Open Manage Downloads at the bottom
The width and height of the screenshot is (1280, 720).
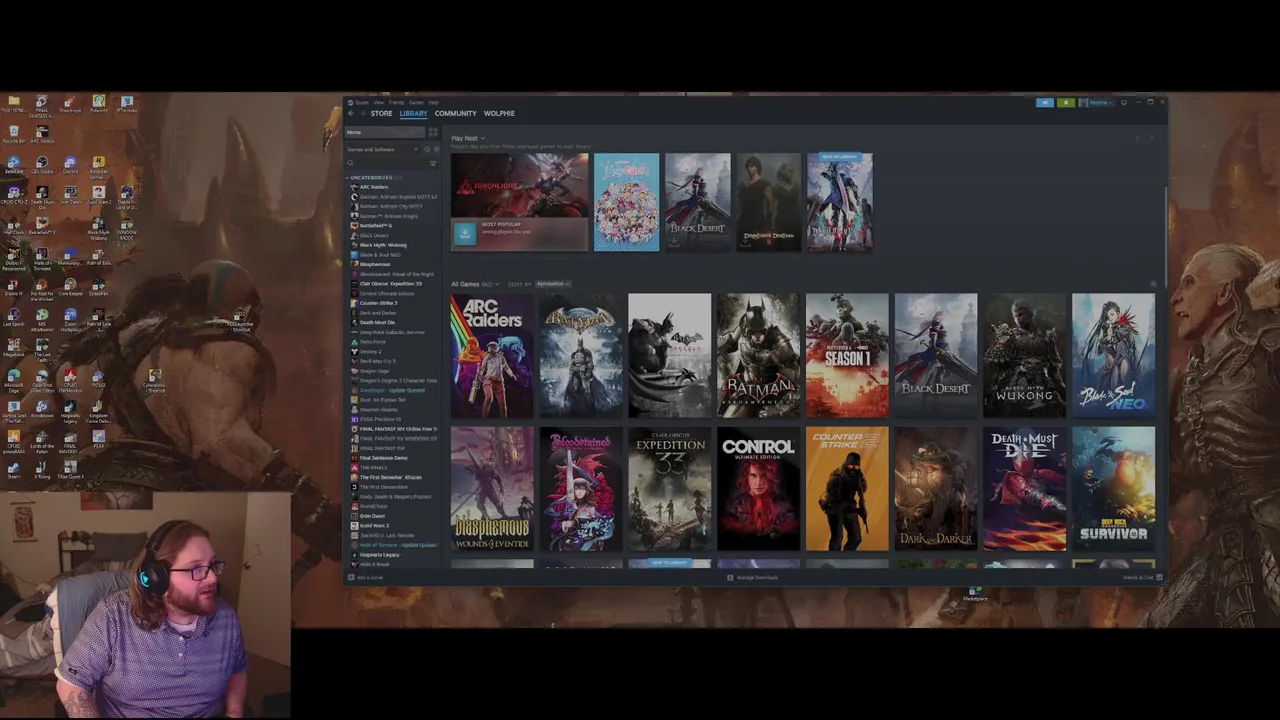pos(752,577)
